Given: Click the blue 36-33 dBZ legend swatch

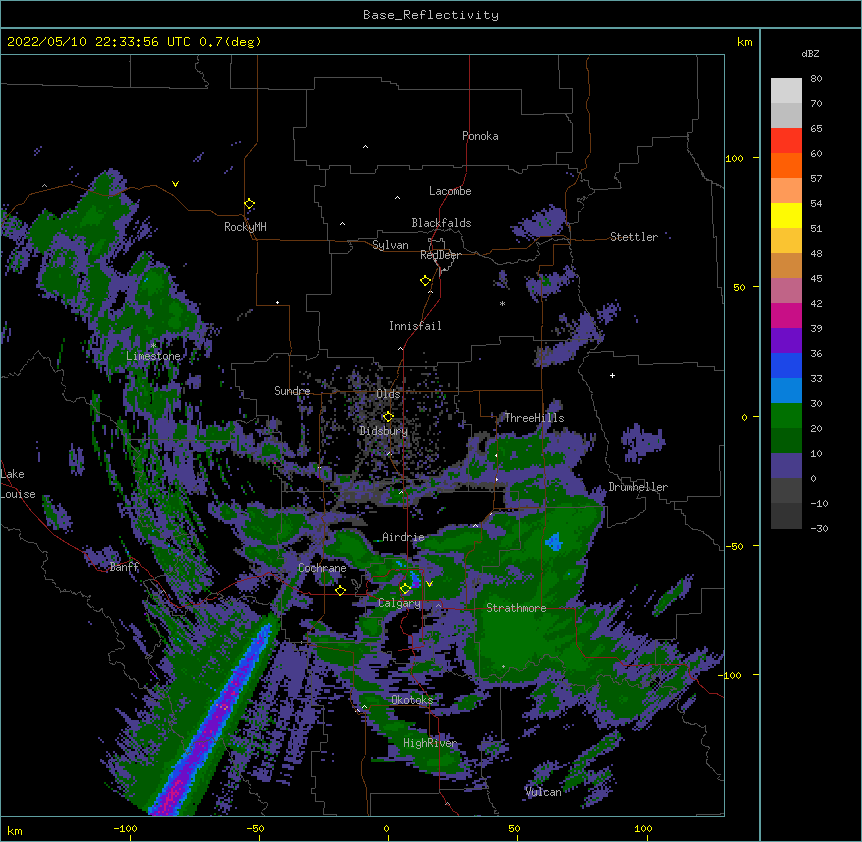Looking at the screenshot, I should [x=786, y=365].
